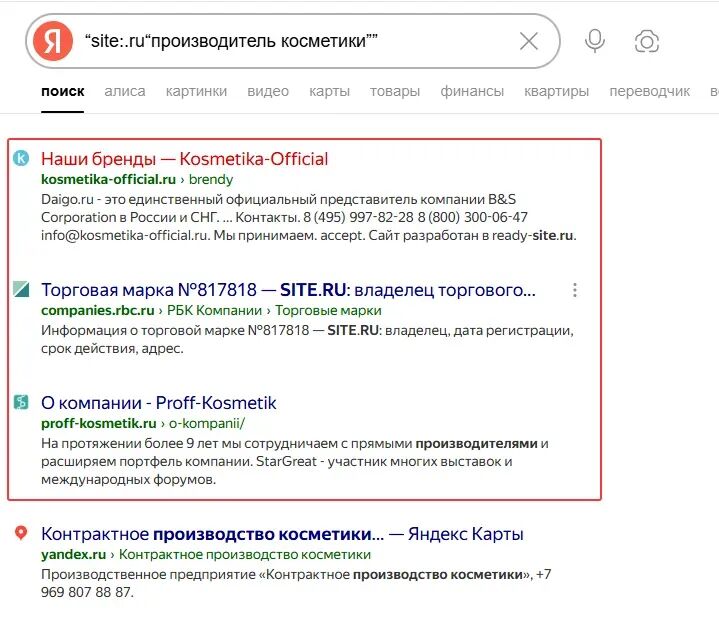Viewport: 719px width, 618px height.
Task: Clear the search query with X
Action: (x=529, y=41)
